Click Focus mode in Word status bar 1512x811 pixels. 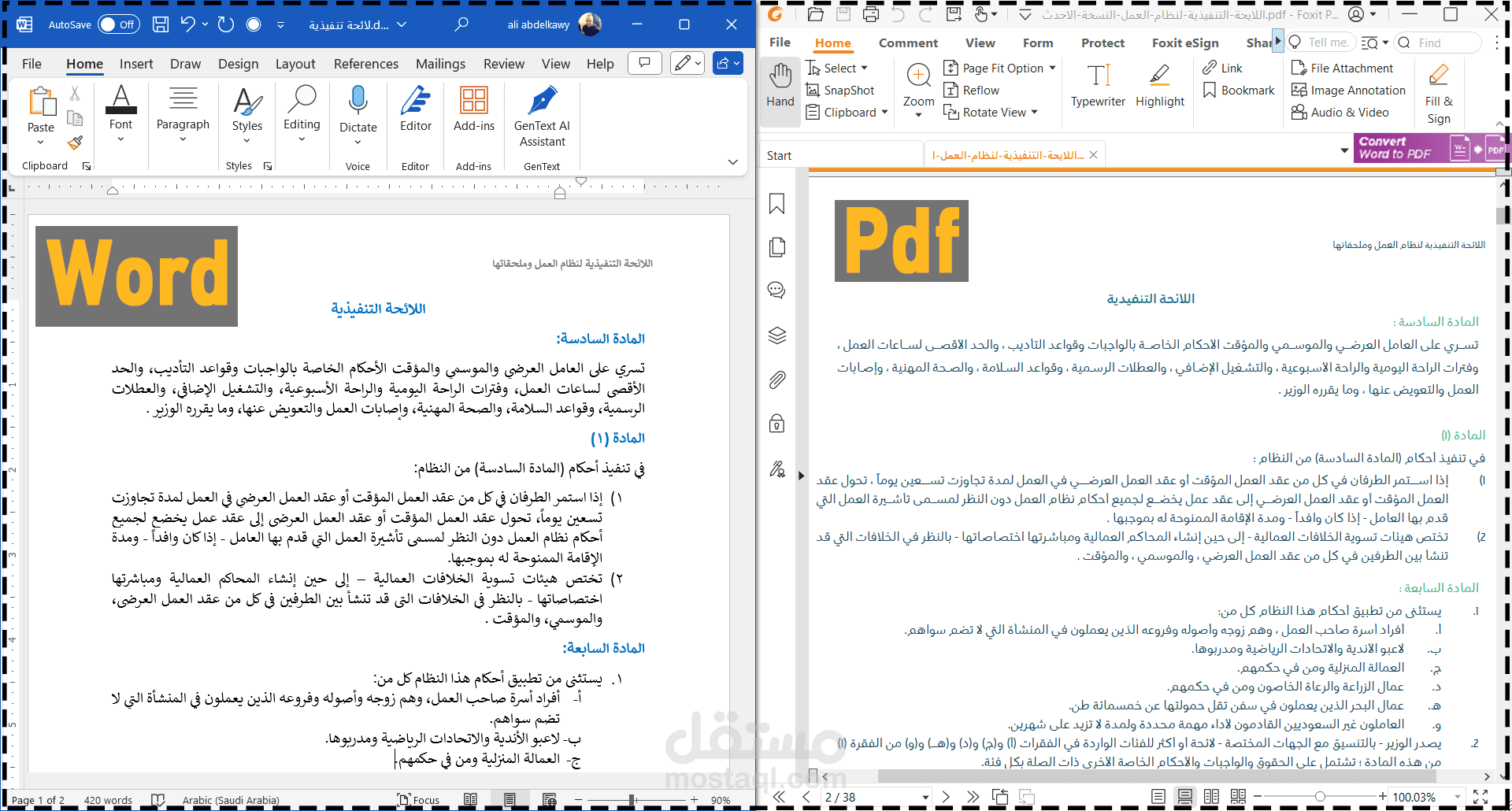[419, 800]
